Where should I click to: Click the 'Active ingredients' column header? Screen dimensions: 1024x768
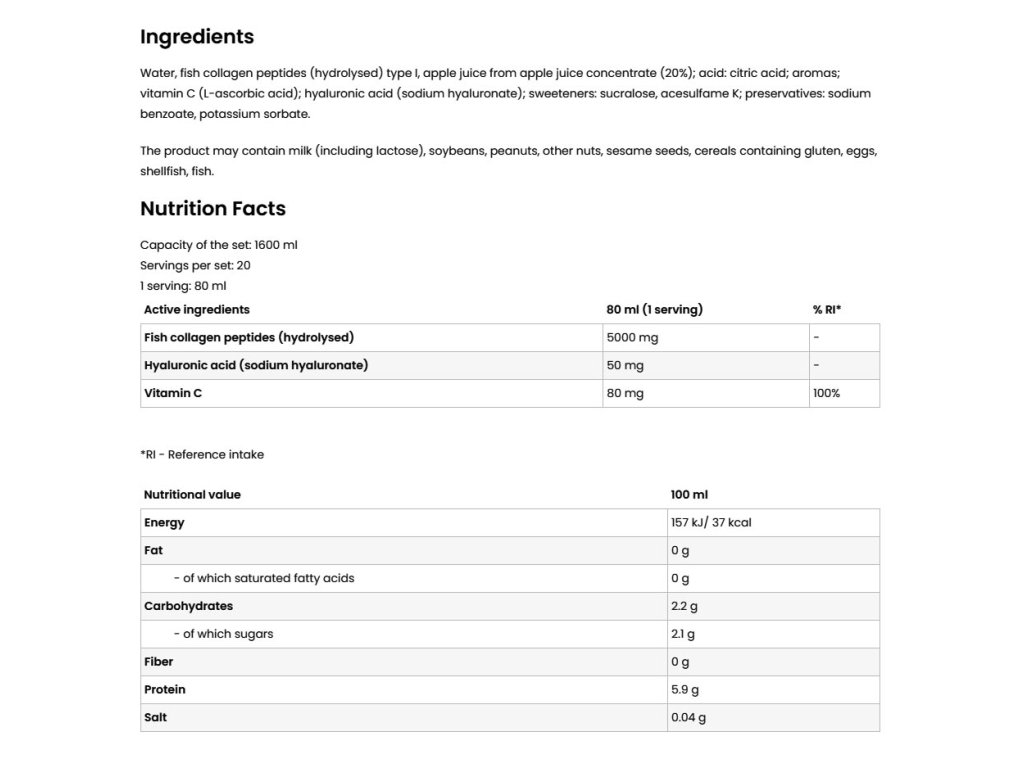[x=197, y=310]
